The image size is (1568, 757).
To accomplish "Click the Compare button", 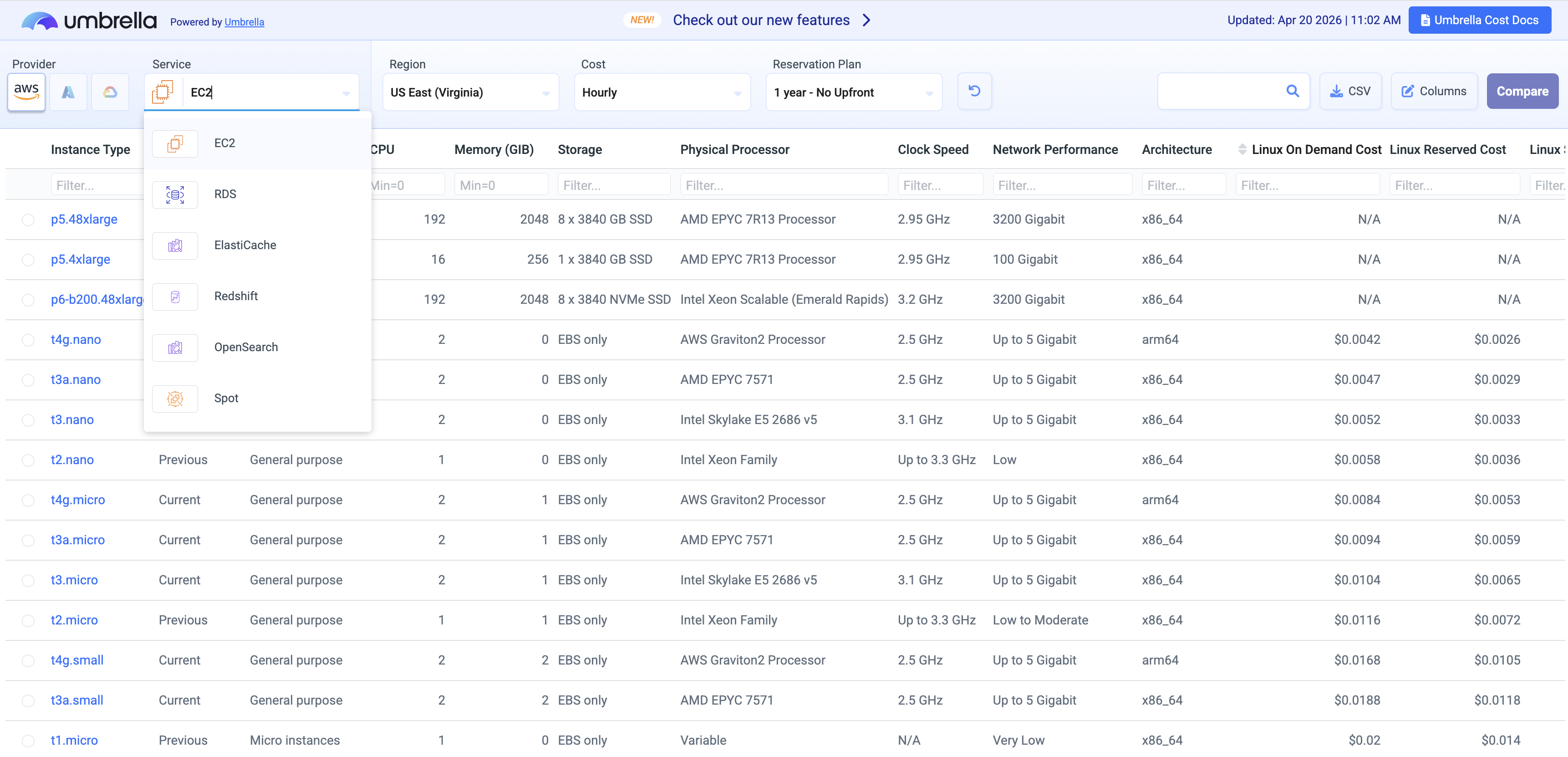I will [1522, 92].
